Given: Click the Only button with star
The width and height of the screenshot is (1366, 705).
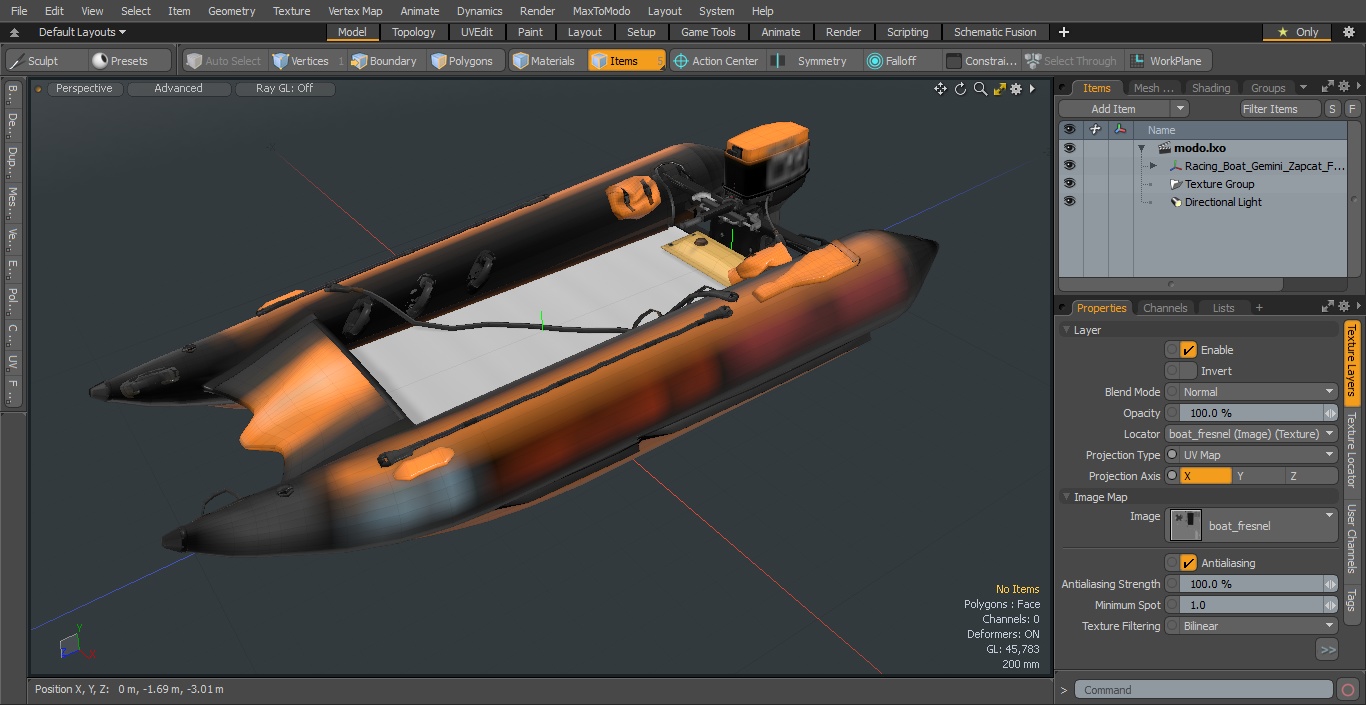Looking at the screenshot, I should click(1298, 32).
